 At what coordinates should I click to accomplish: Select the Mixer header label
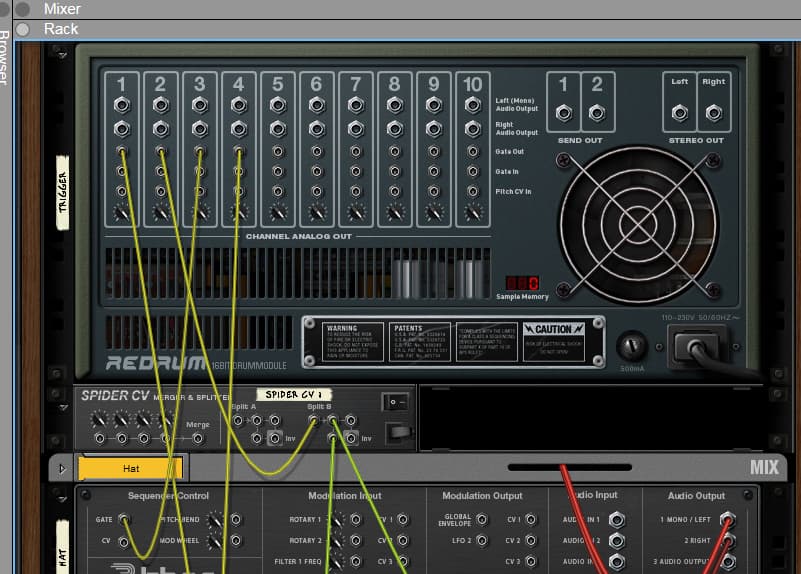coord(62,9)
